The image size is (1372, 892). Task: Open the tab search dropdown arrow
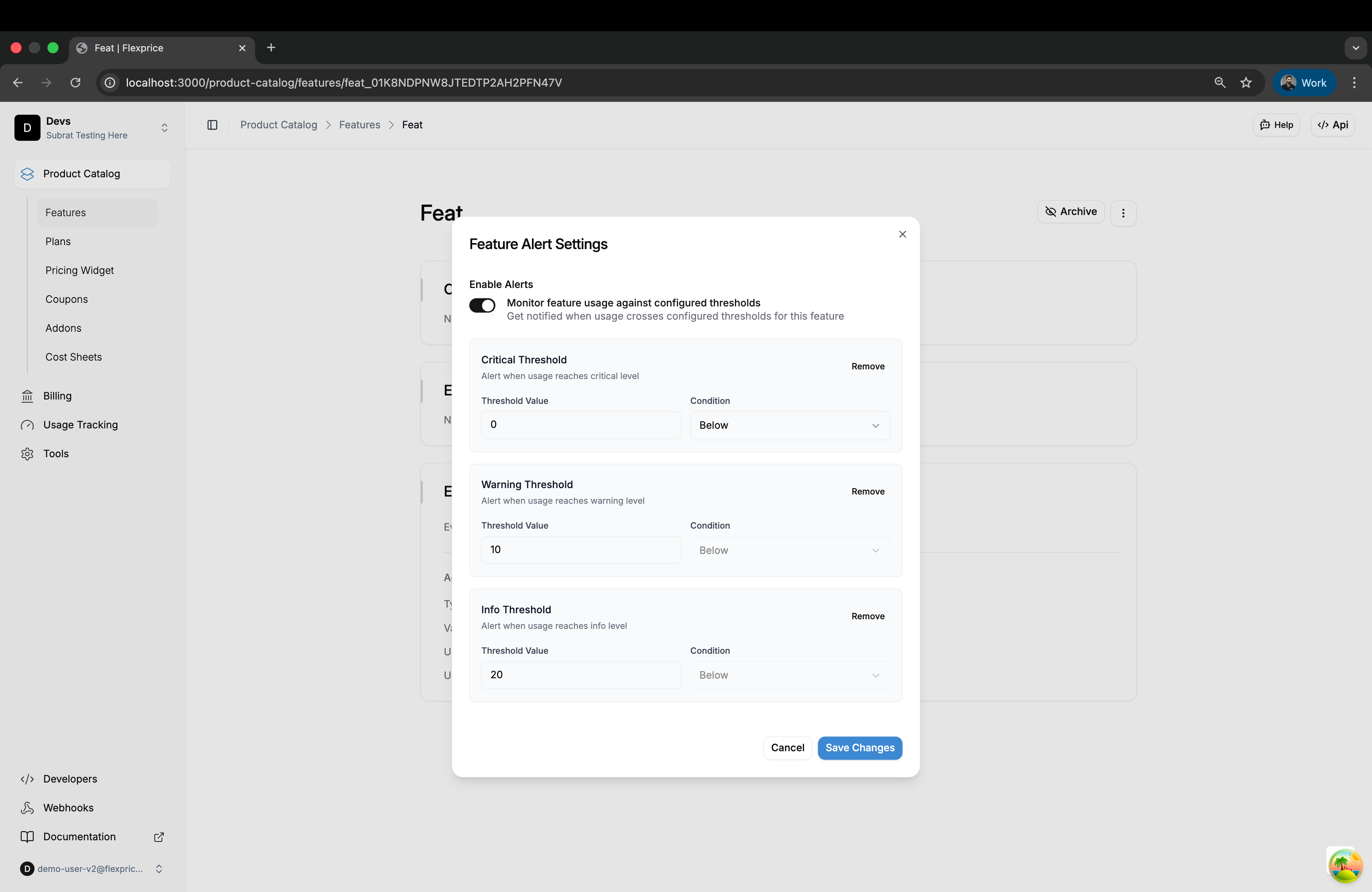pyautogui.click(x=1355, y=49)
